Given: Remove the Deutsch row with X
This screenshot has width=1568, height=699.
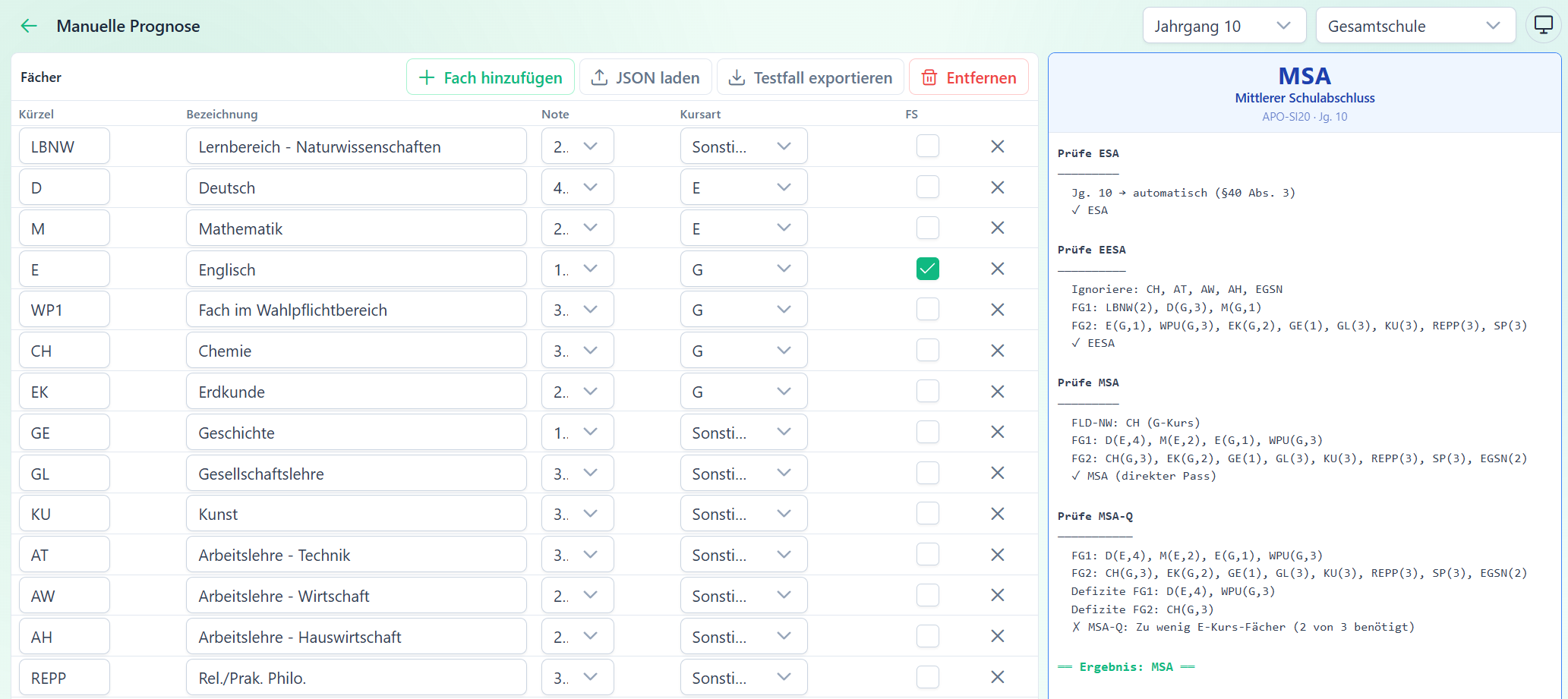Looking at the screenshot, I should (x=998, y=187).
